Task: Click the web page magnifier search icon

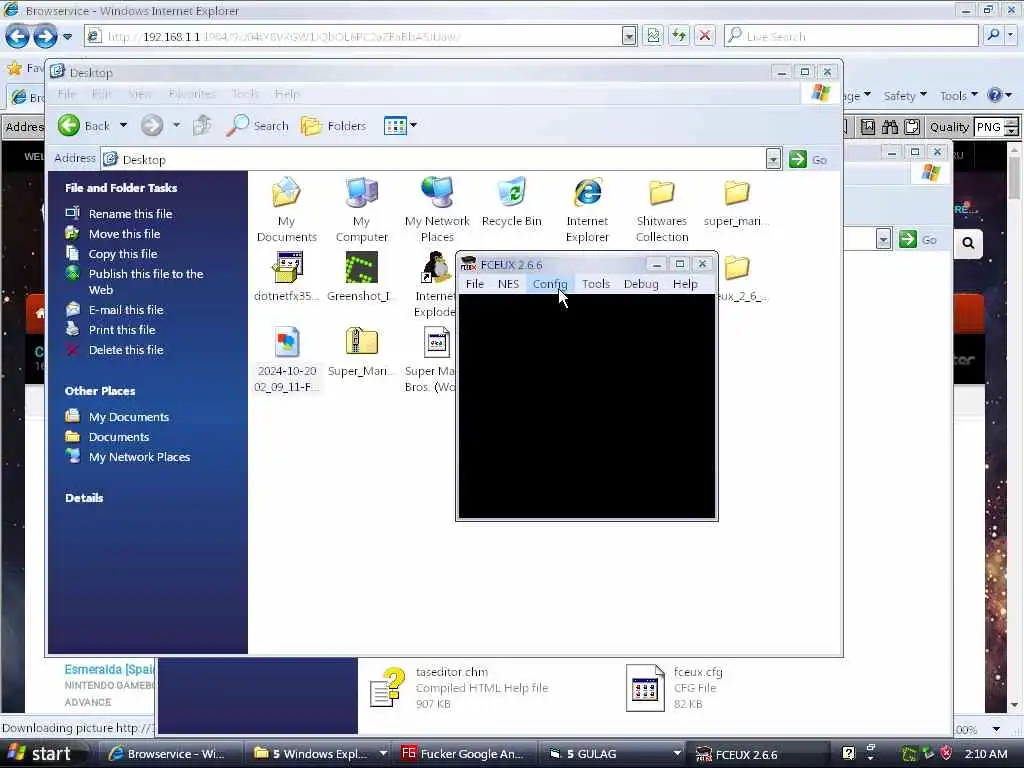Action: 968,243
